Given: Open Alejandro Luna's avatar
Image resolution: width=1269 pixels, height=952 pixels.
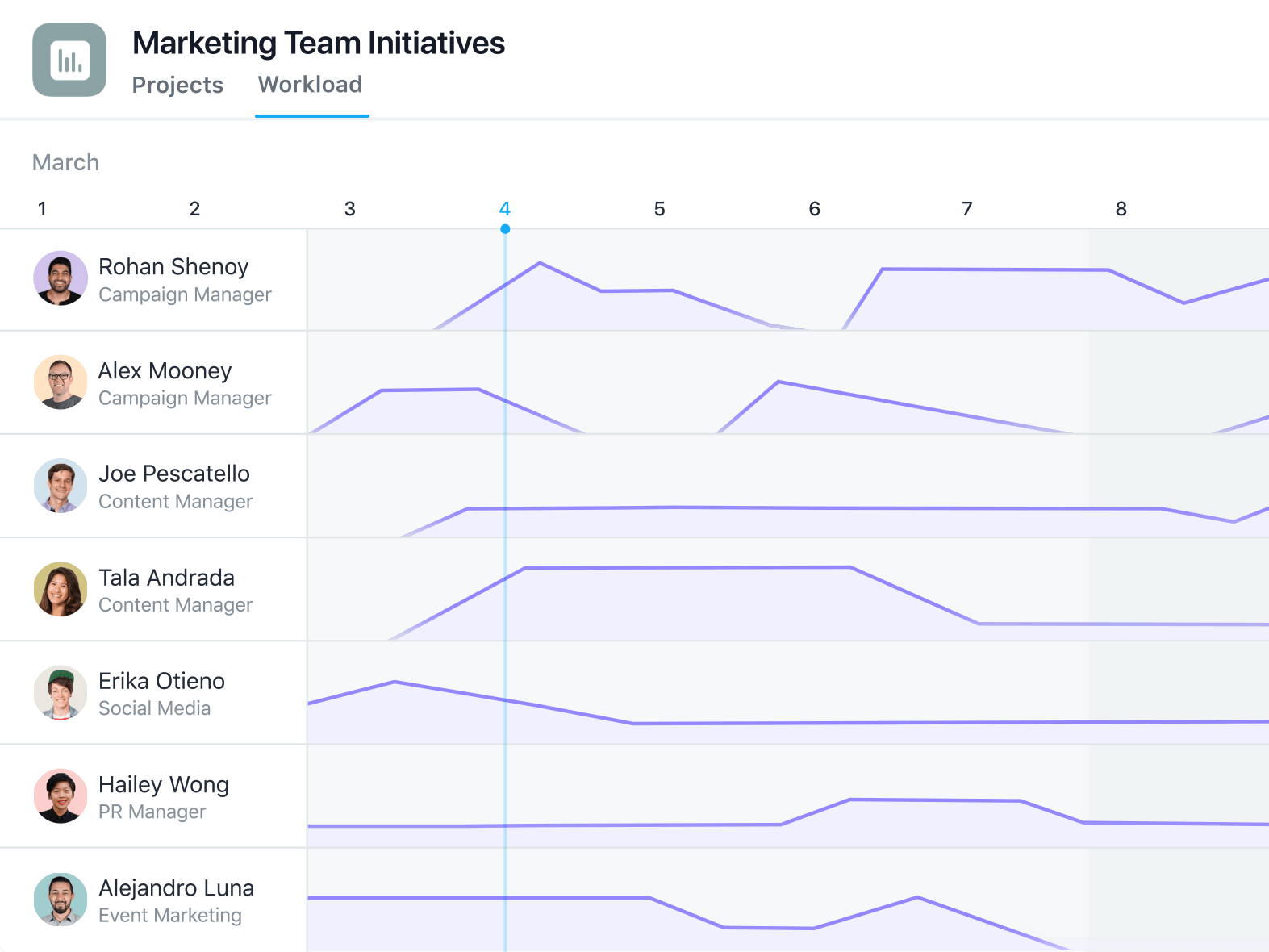Looking at the screenshot, I should 61,900.
